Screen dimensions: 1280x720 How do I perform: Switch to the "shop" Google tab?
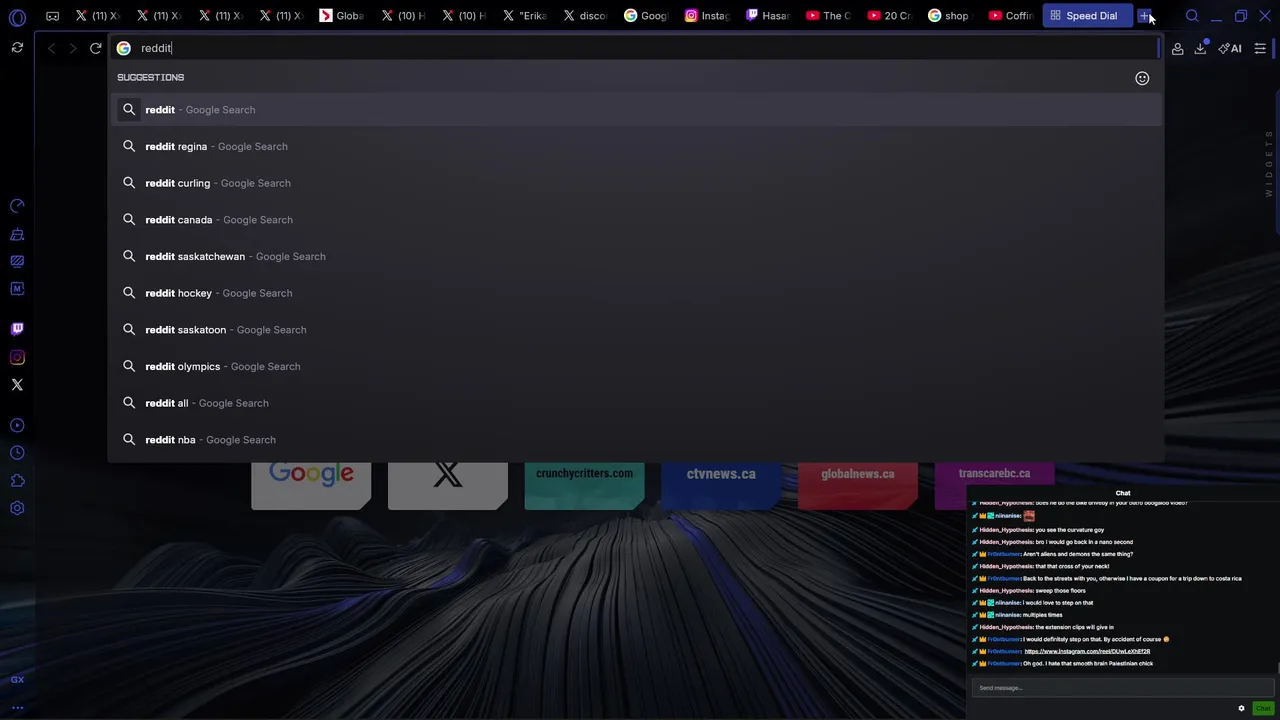950,16
